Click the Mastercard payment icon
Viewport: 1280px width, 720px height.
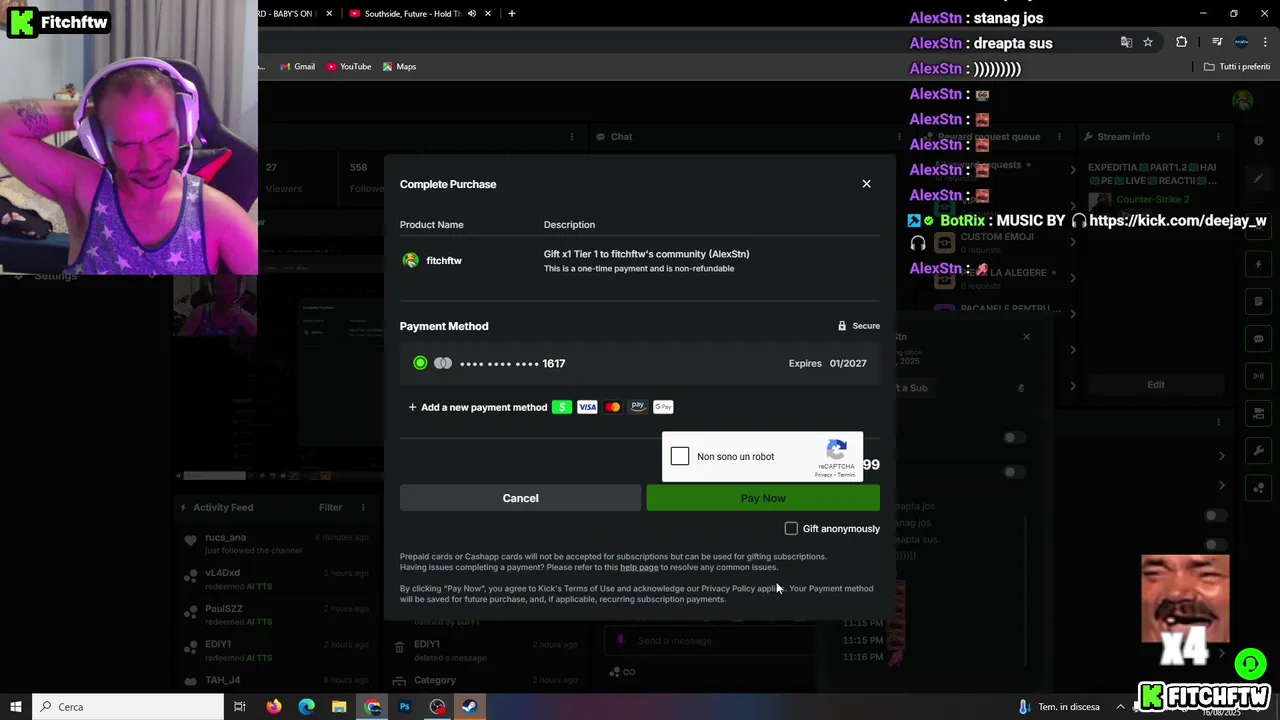tap(612, 407)
